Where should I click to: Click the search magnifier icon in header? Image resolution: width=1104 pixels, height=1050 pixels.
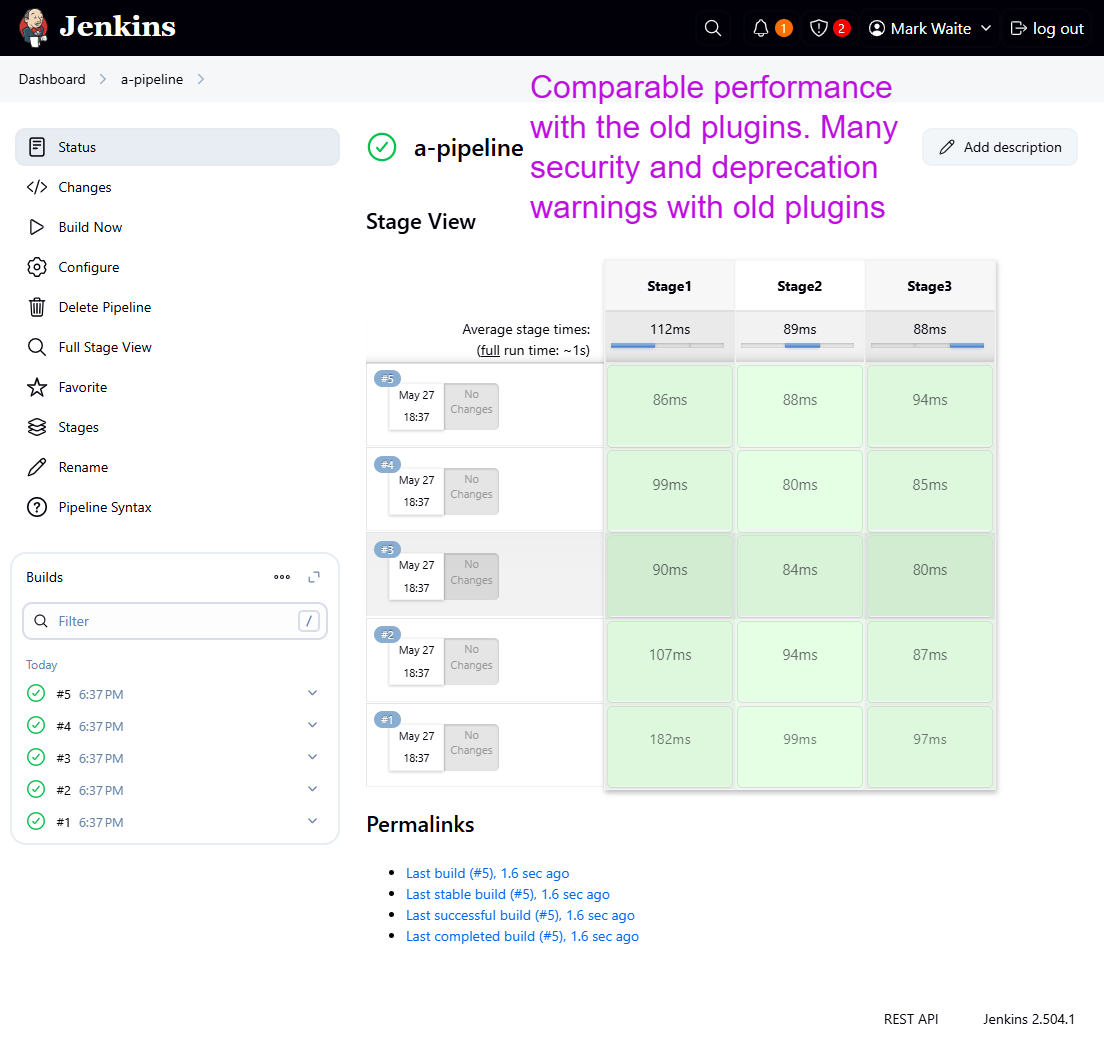713,28
